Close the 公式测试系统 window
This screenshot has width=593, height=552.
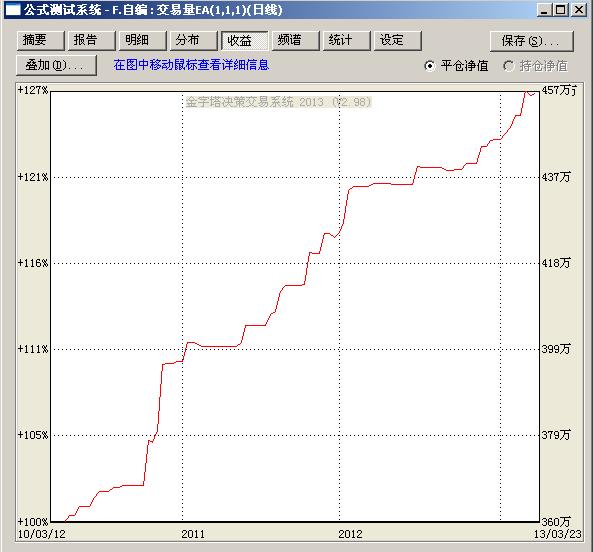coord(579,10)
